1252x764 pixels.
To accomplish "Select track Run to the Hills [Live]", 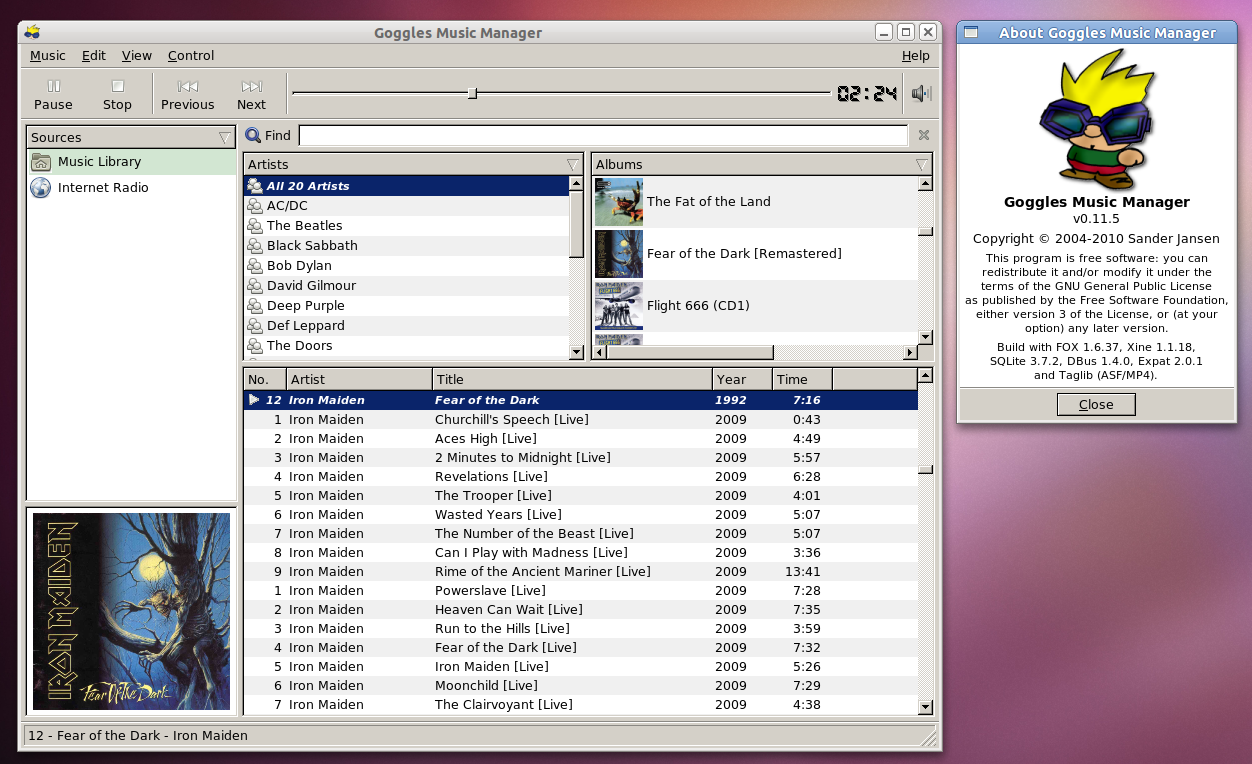I will [580, 628].
